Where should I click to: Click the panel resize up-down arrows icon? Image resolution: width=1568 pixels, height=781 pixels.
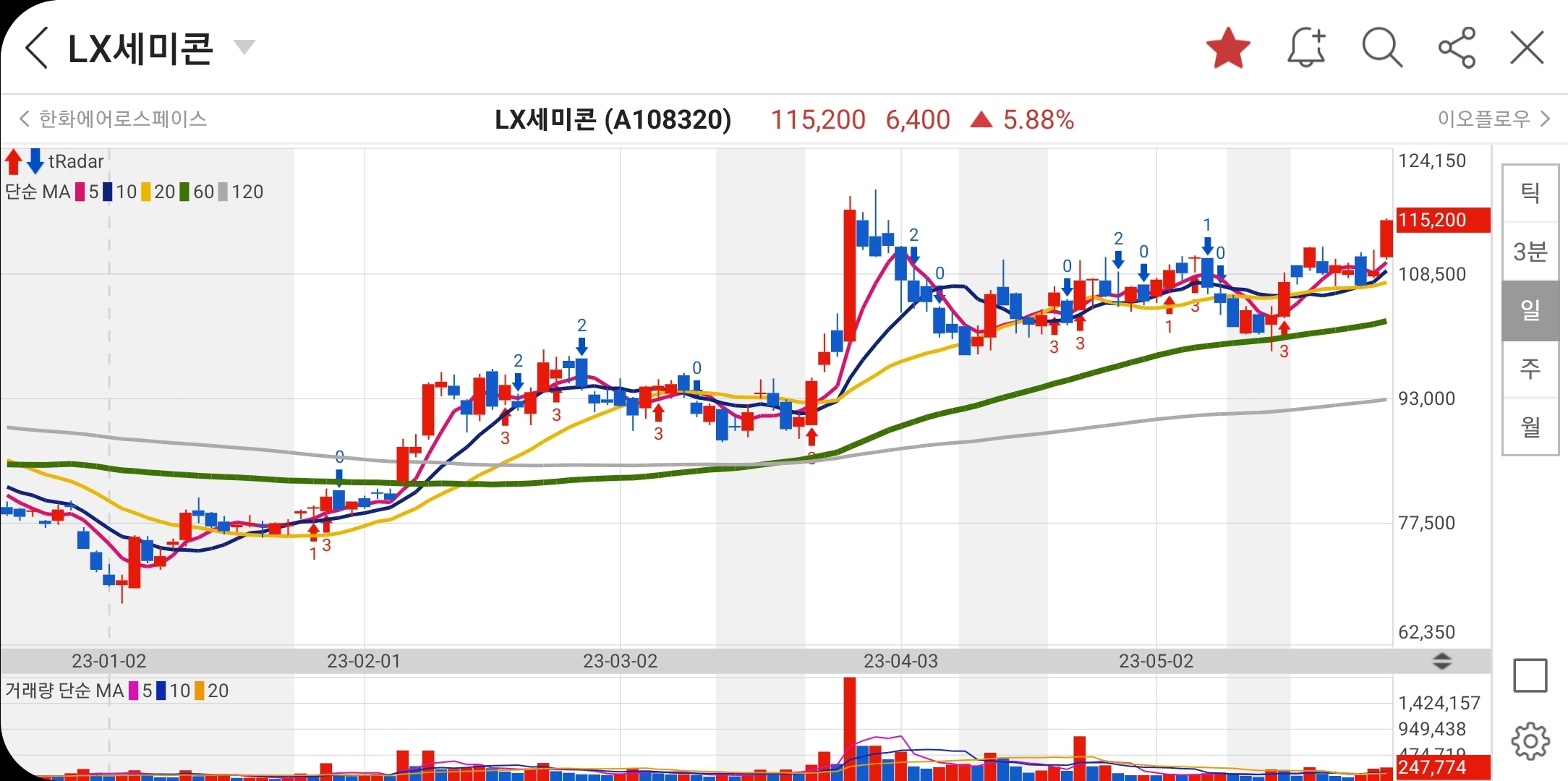click(1441, 660)
